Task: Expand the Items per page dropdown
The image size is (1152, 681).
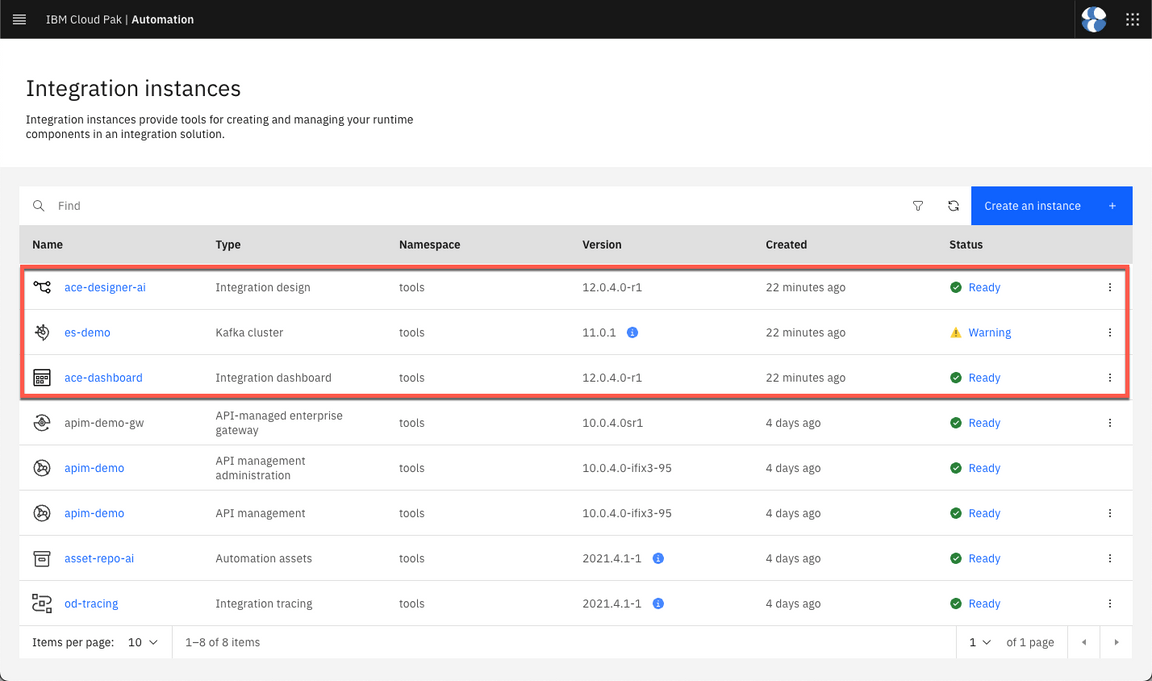Action: pos(143,642)
